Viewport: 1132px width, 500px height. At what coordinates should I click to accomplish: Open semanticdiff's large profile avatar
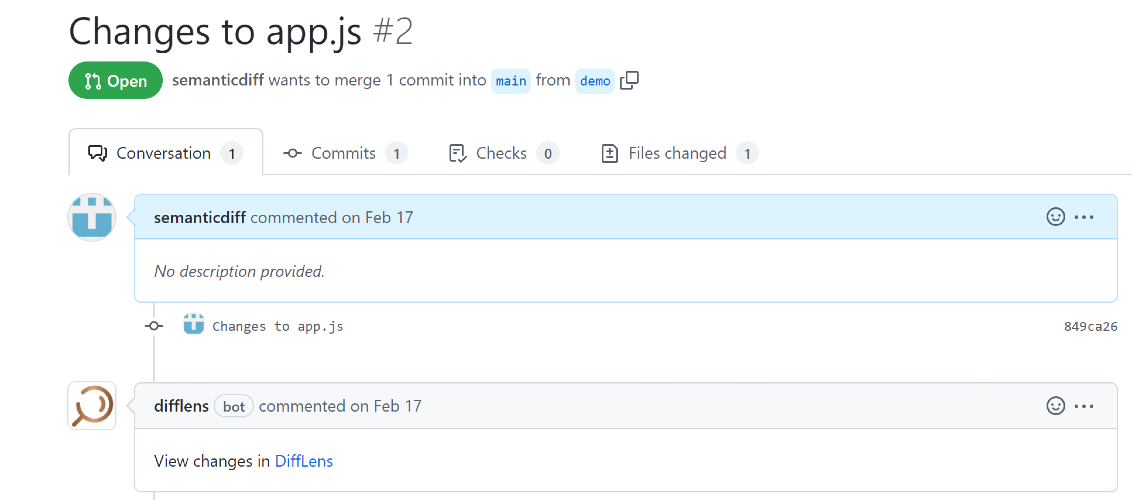92,216
